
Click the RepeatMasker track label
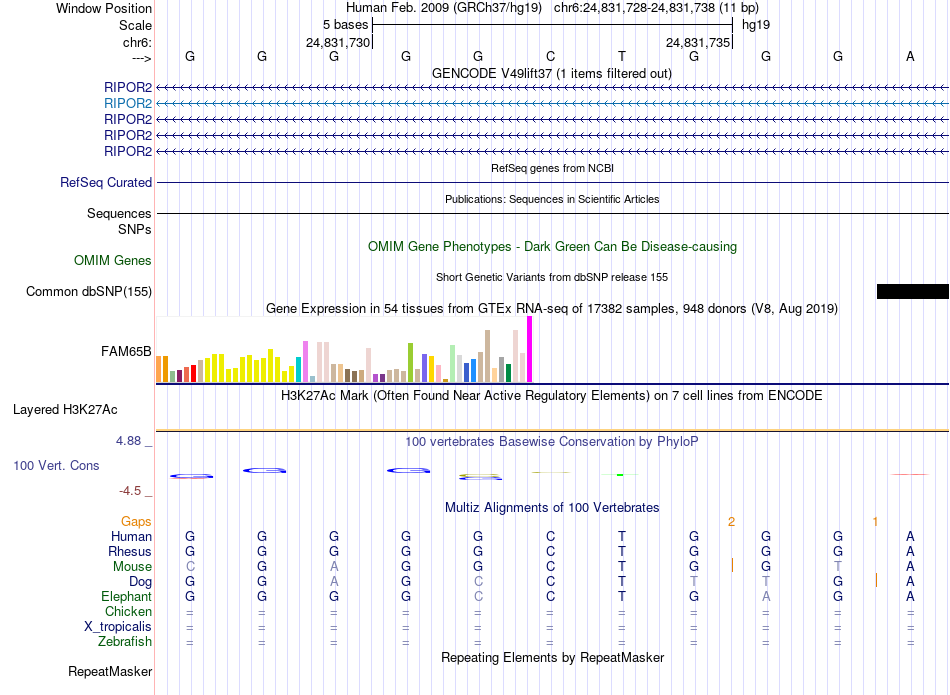pyautogui.click(x=110, y=671)
